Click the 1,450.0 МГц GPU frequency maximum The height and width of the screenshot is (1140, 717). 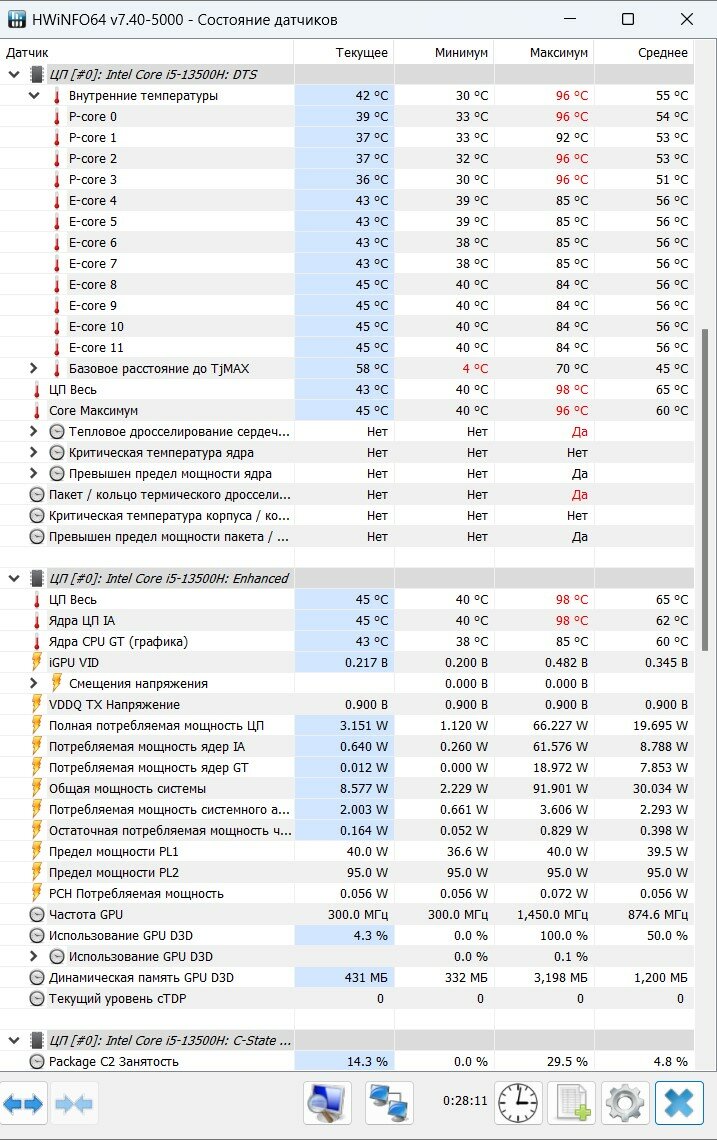(x=553, y=915)
